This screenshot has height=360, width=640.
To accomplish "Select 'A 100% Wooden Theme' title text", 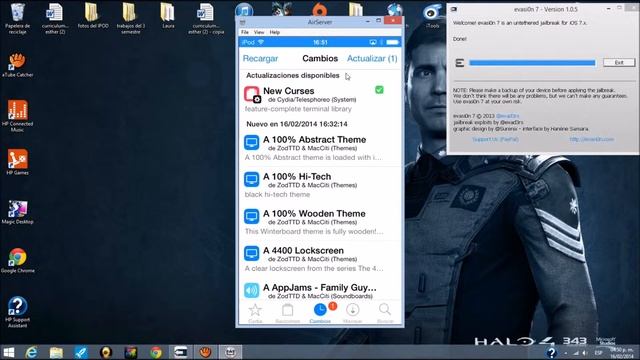I will [x=314, y=213].
